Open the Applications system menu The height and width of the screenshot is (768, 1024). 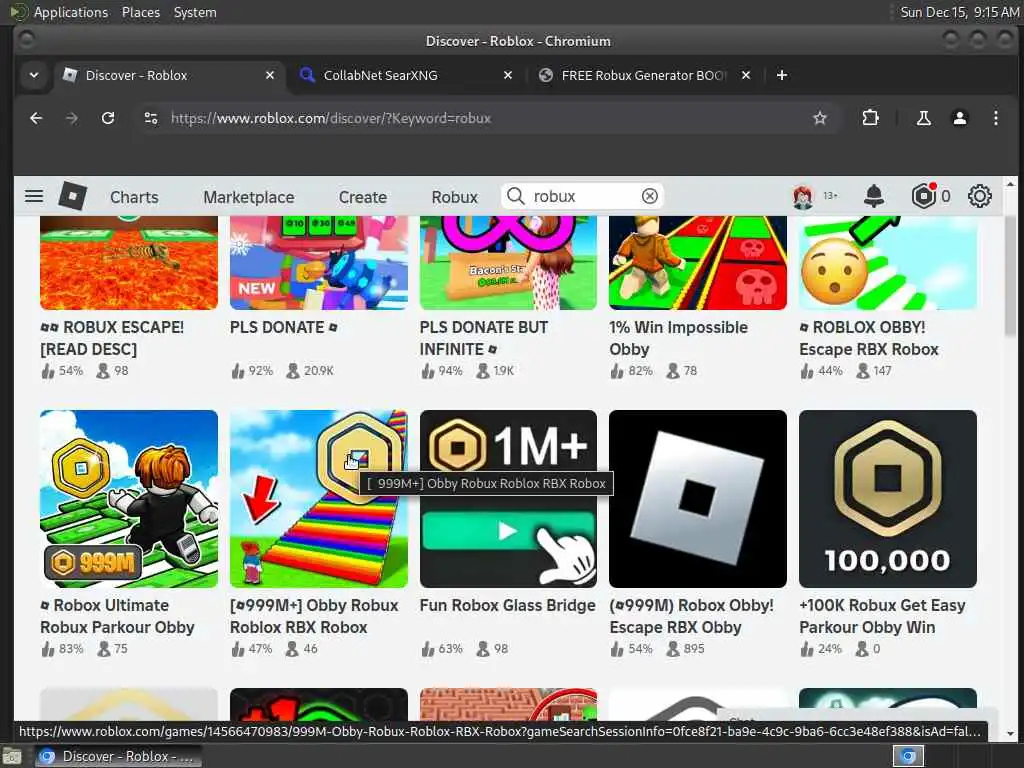(71, 12)
